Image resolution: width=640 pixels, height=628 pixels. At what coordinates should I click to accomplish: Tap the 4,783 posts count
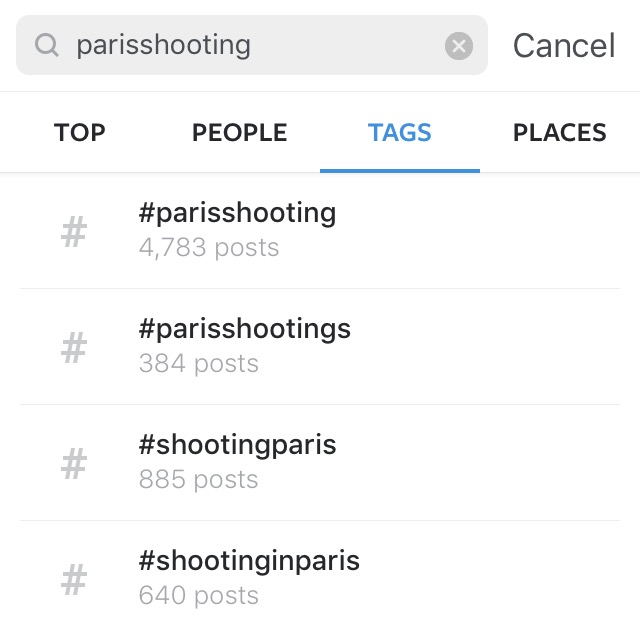pyautogui.click(x=209, y=247)
